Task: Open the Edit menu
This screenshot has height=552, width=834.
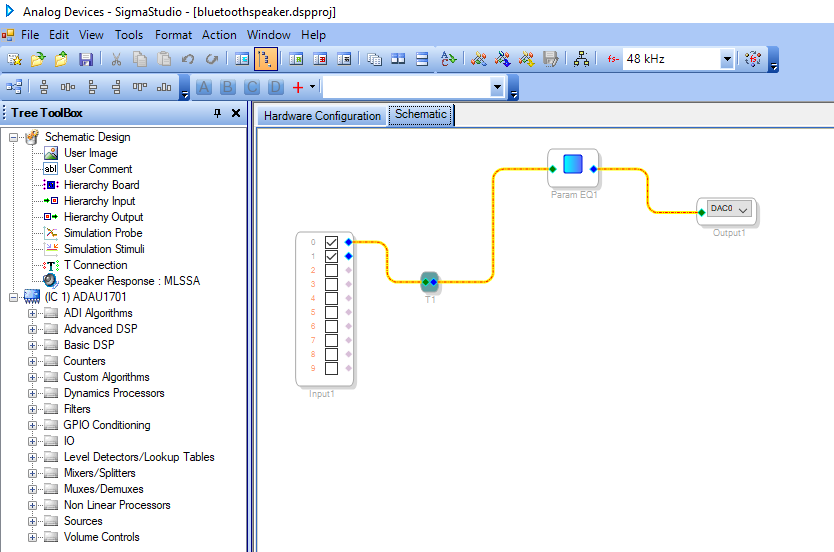Action: pos(59,35)
